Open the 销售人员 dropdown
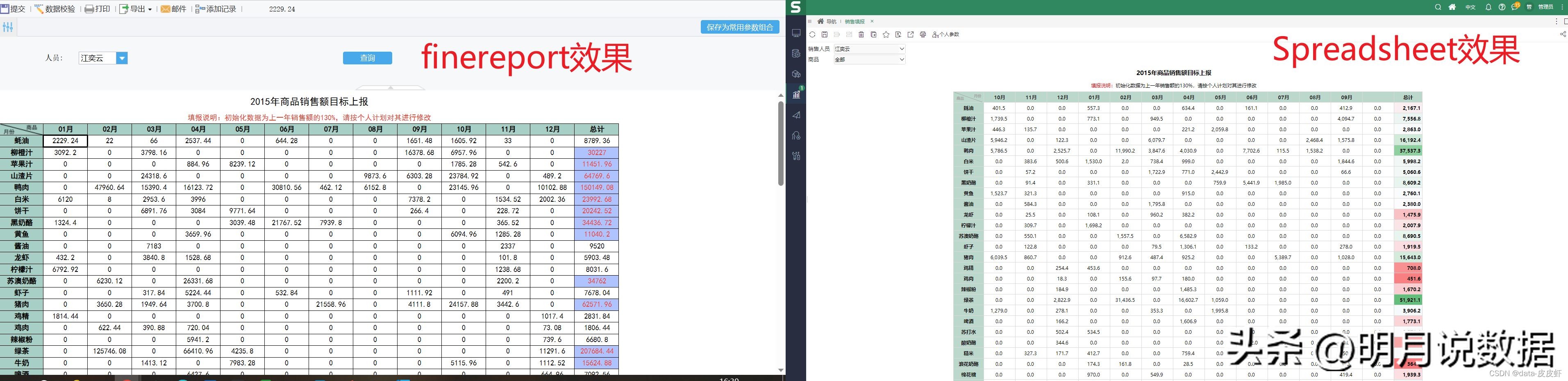 [x=869, y=49]
